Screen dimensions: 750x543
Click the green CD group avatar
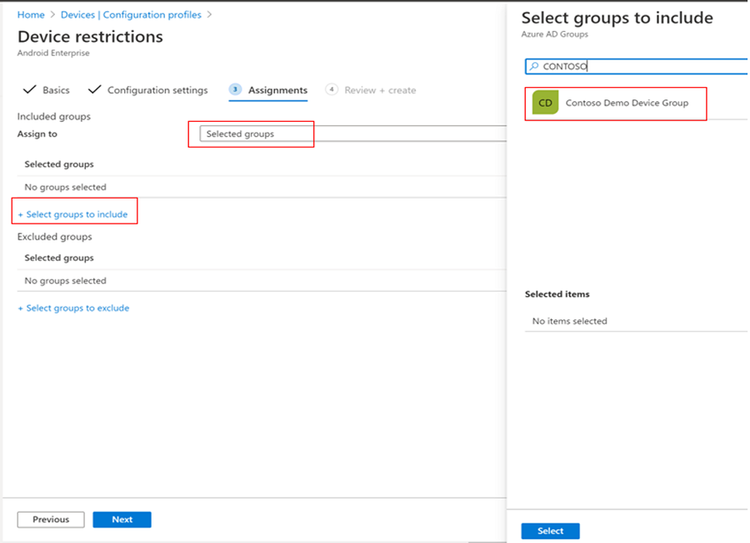coord(545,103)
